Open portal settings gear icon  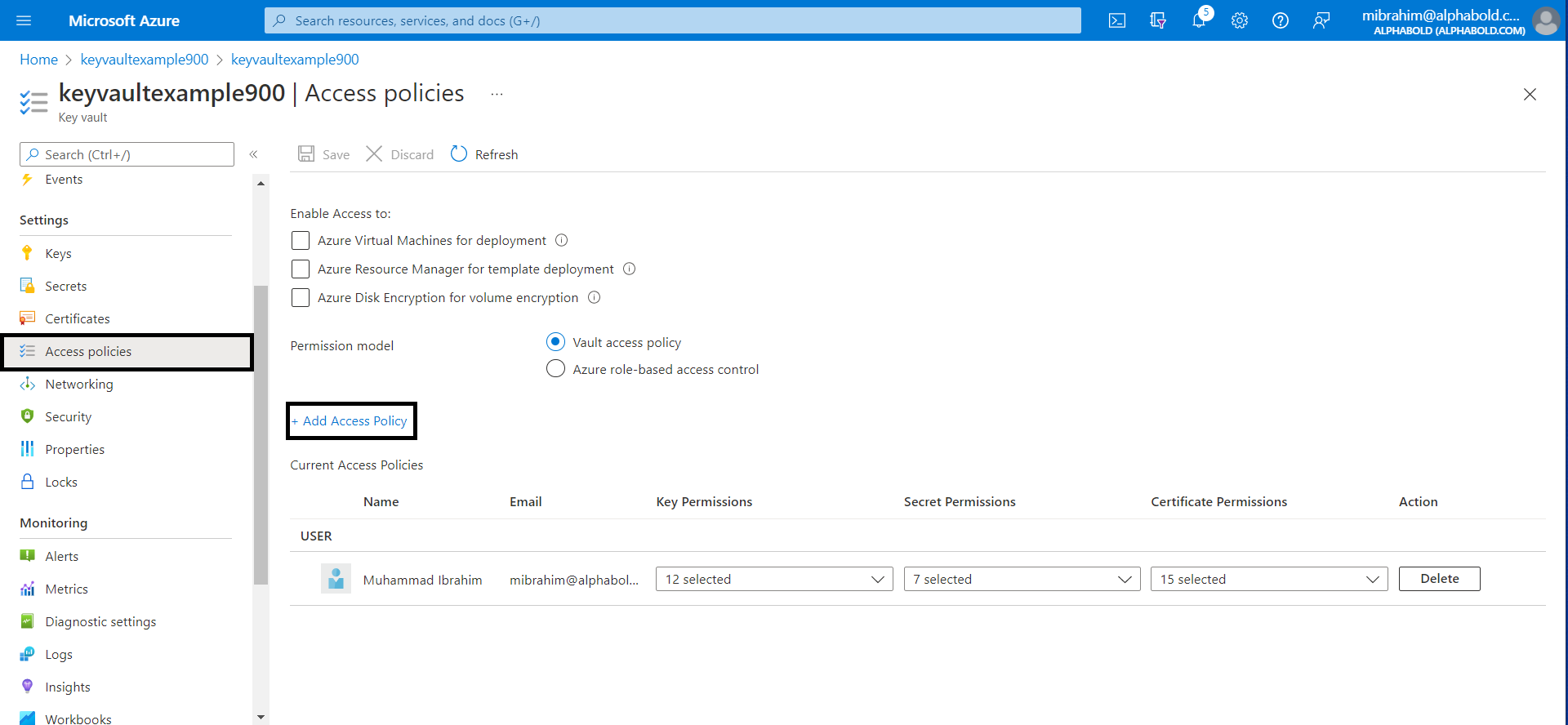point(1240,20)
